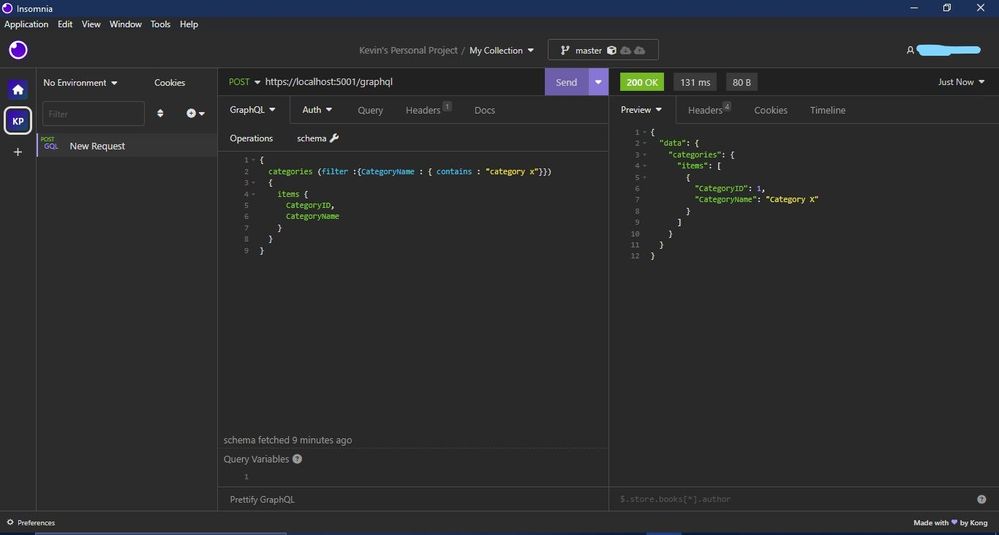Add new workspace with plus icon
999x535 pixels.
tap(18, 152)
